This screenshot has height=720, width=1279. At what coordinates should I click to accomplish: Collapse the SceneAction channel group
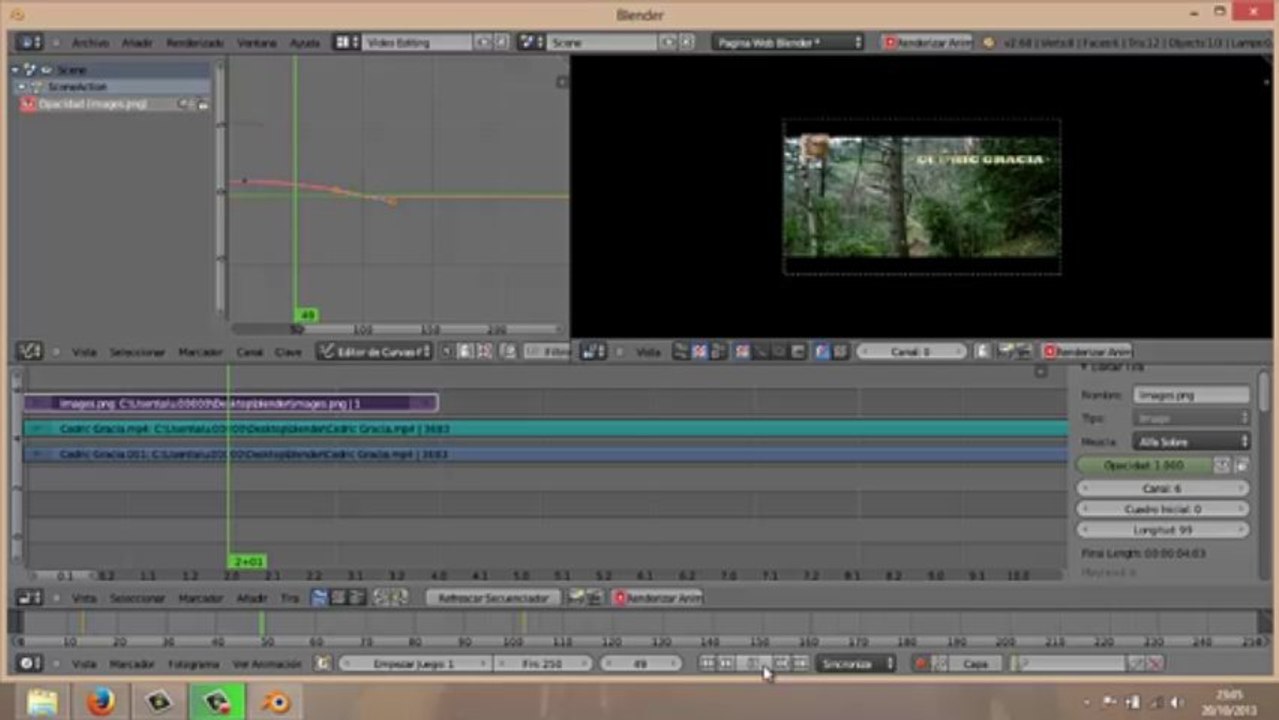[x=21, y=87]
